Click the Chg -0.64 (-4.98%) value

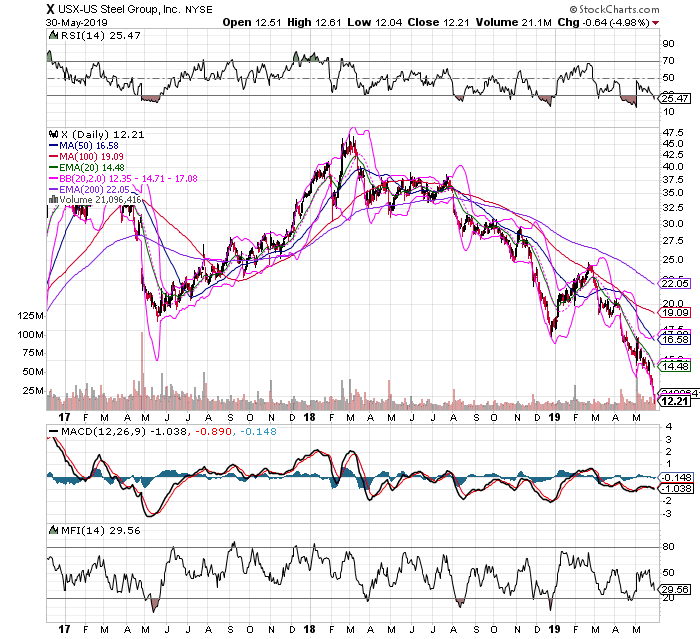tap(603, 22)
